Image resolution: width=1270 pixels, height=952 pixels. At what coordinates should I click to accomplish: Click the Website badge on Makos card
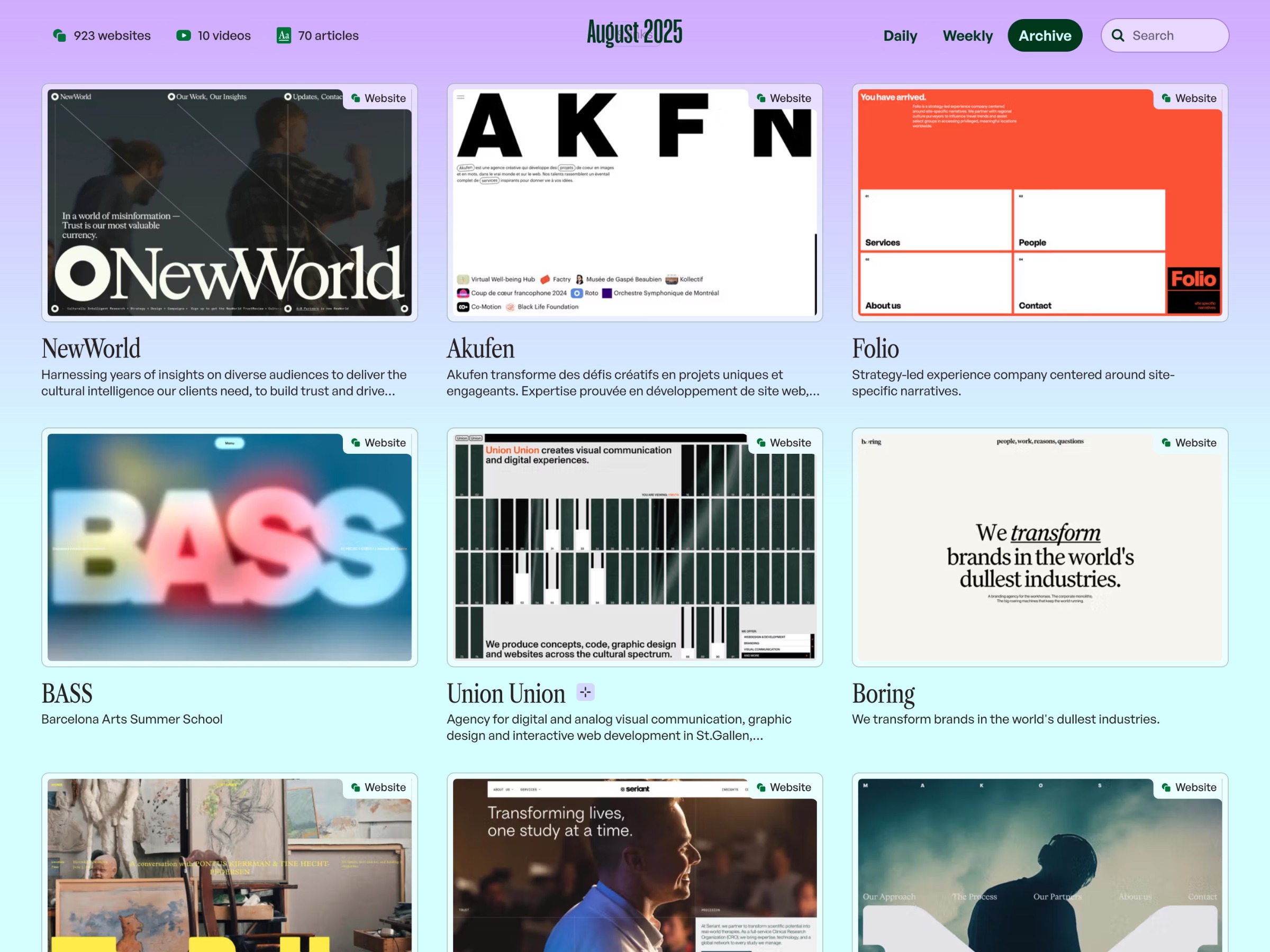1190,788
